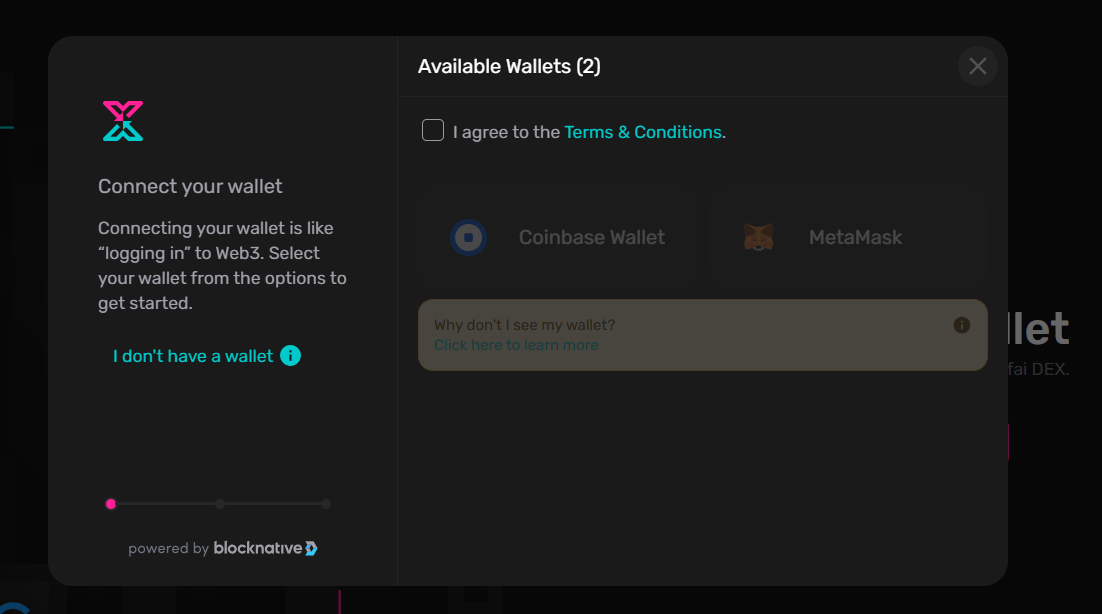Image resolution: width=1102 pixels, height=614 pixels.
Task: Click the 'Why don't I see my wallet?' notice
Action: (x=703, y=335)
